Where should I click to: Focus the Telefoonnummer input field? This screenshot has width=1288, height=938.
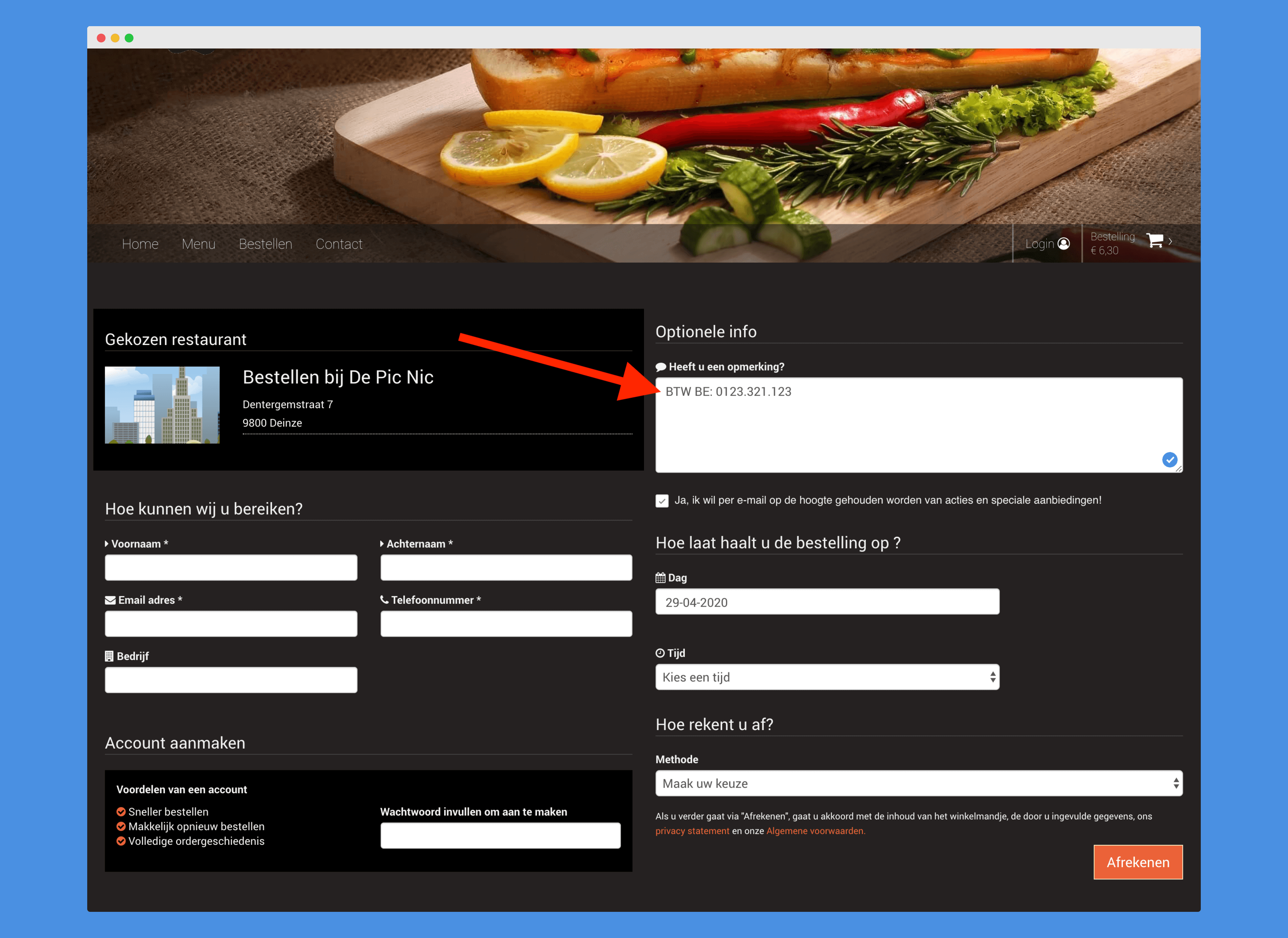[x=506, y=624]
